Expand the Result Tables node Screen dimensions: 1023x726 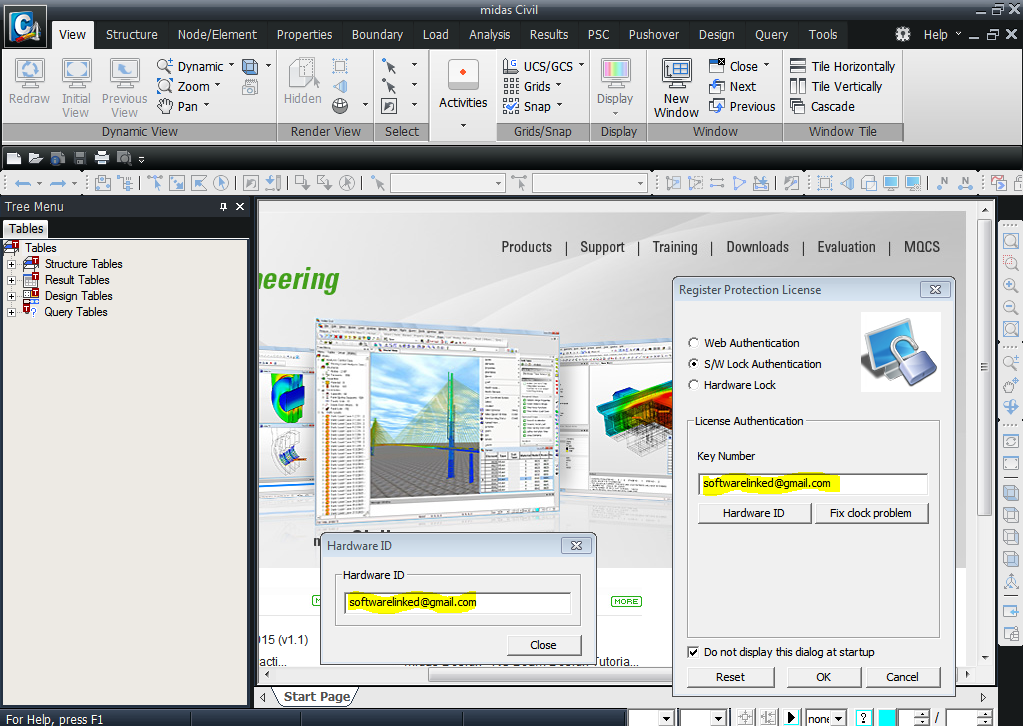click(11, 280)
